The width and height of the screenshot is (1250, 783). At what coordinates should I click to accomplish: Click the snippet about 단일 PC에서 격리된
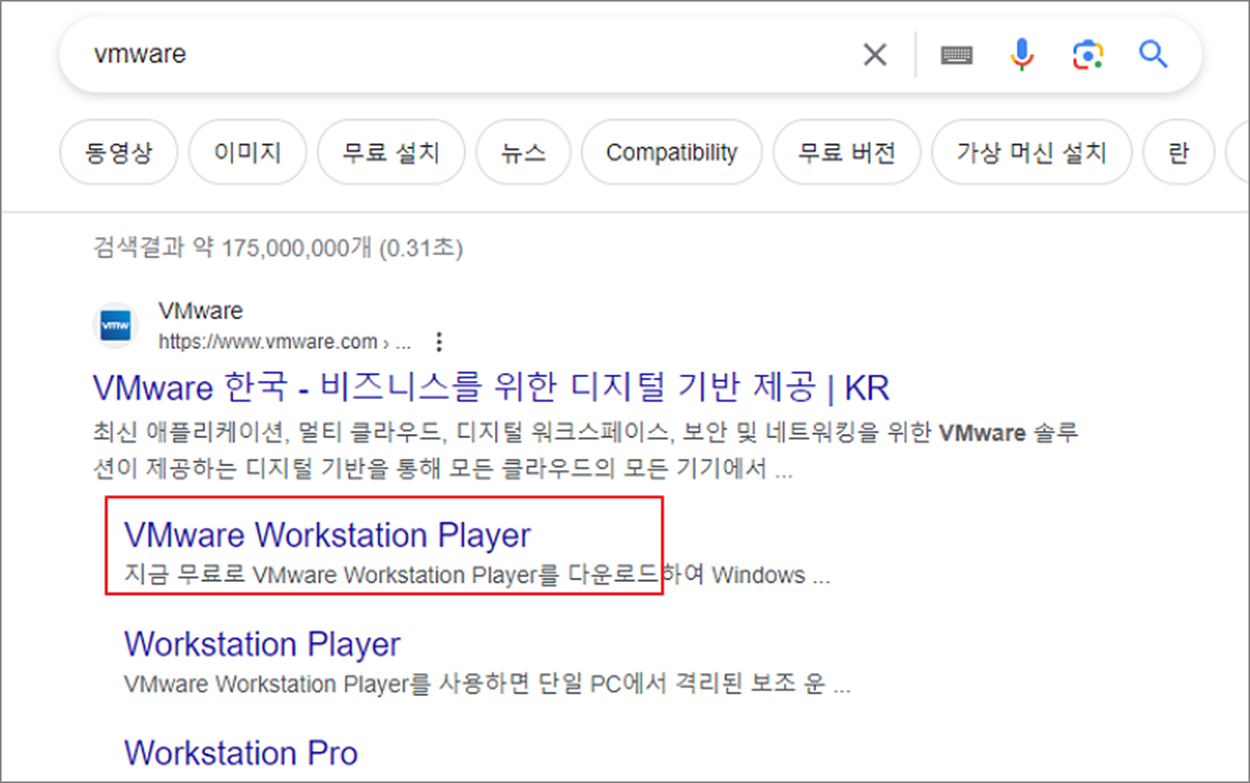tap(487, 685)
